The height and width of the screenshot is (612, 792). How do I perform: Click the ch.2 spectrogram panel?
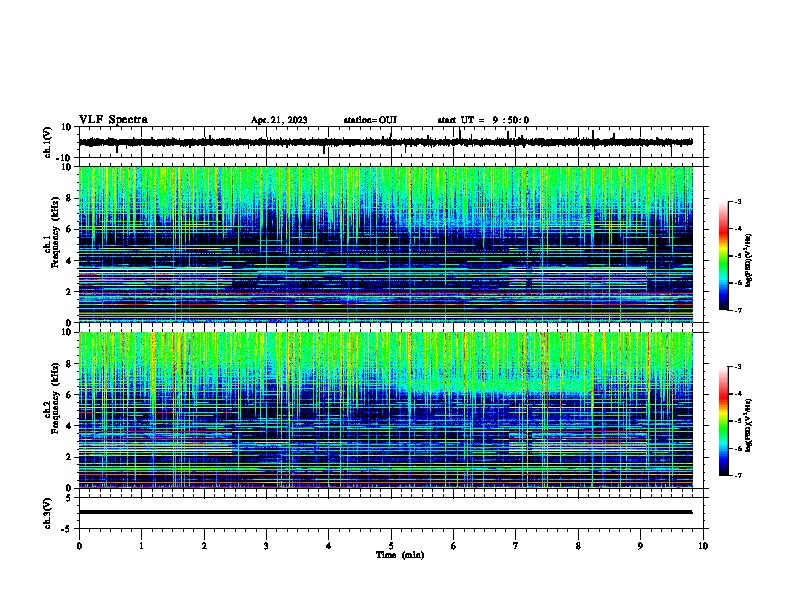(x=385, y=410)
